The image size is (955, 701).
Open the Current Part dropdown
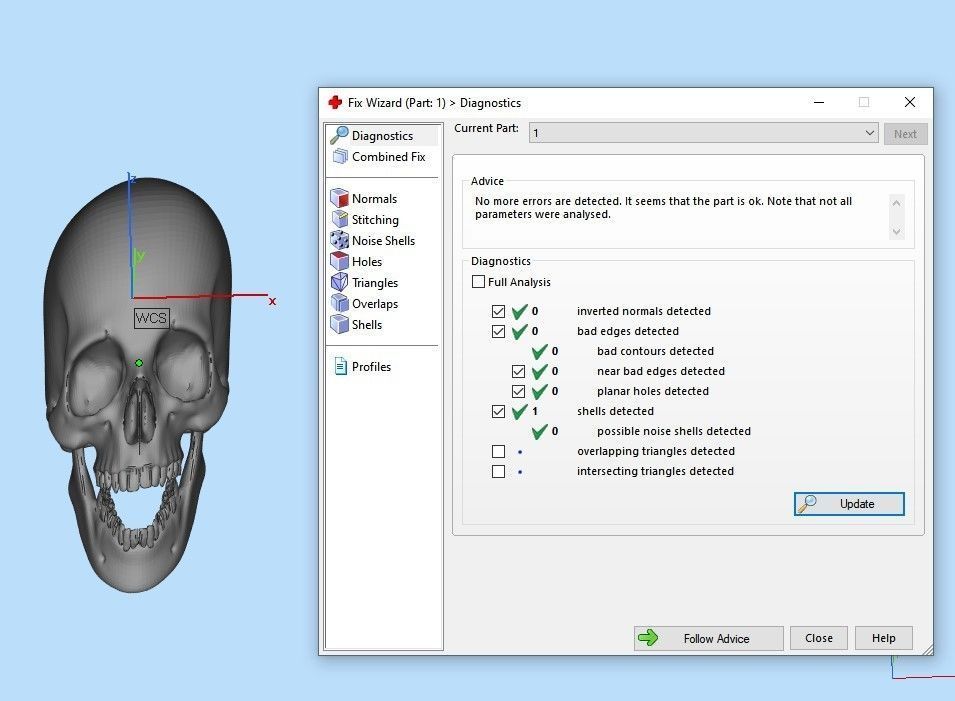(869, 132)
